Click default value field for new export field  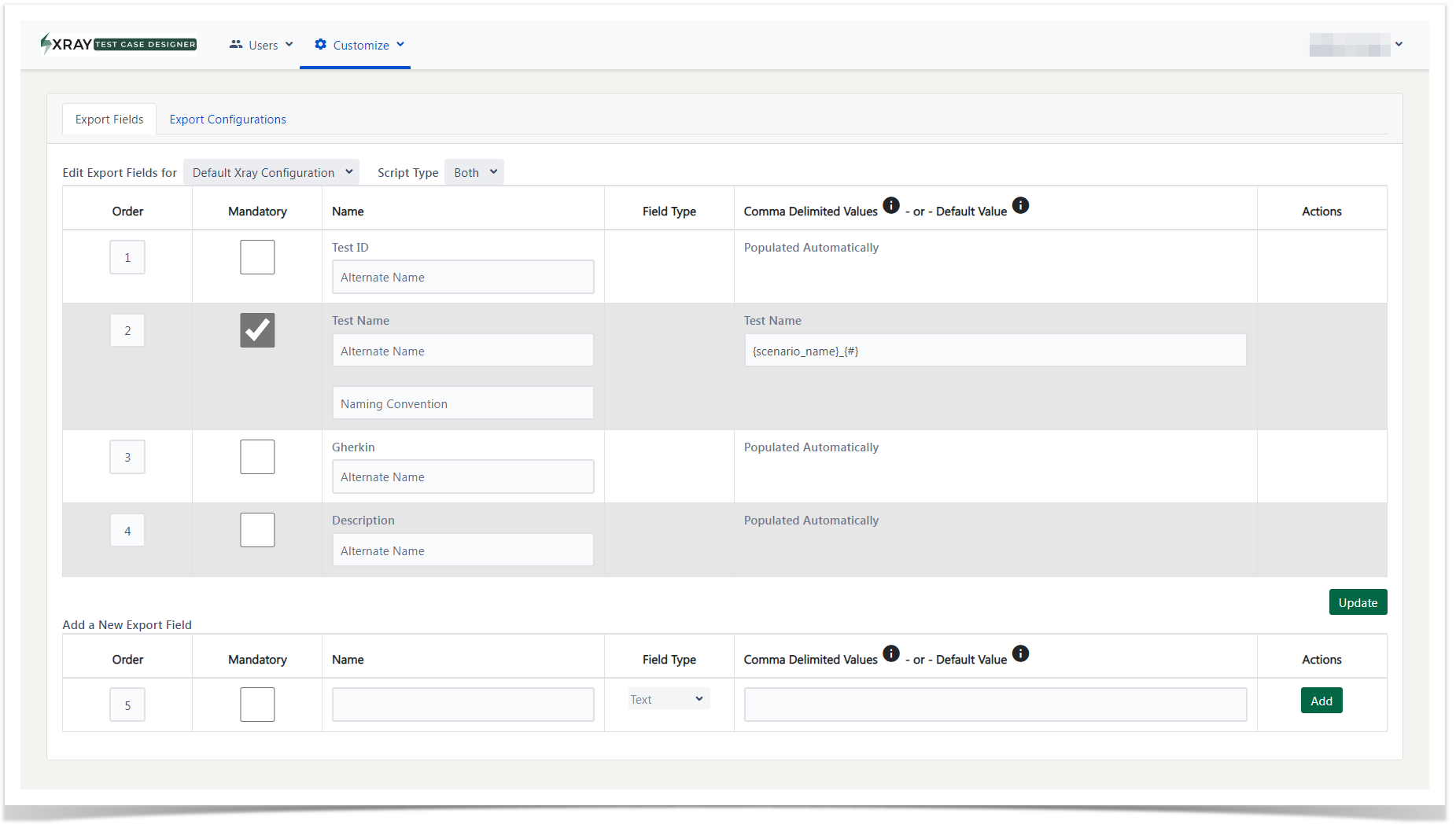click(996, 705)
